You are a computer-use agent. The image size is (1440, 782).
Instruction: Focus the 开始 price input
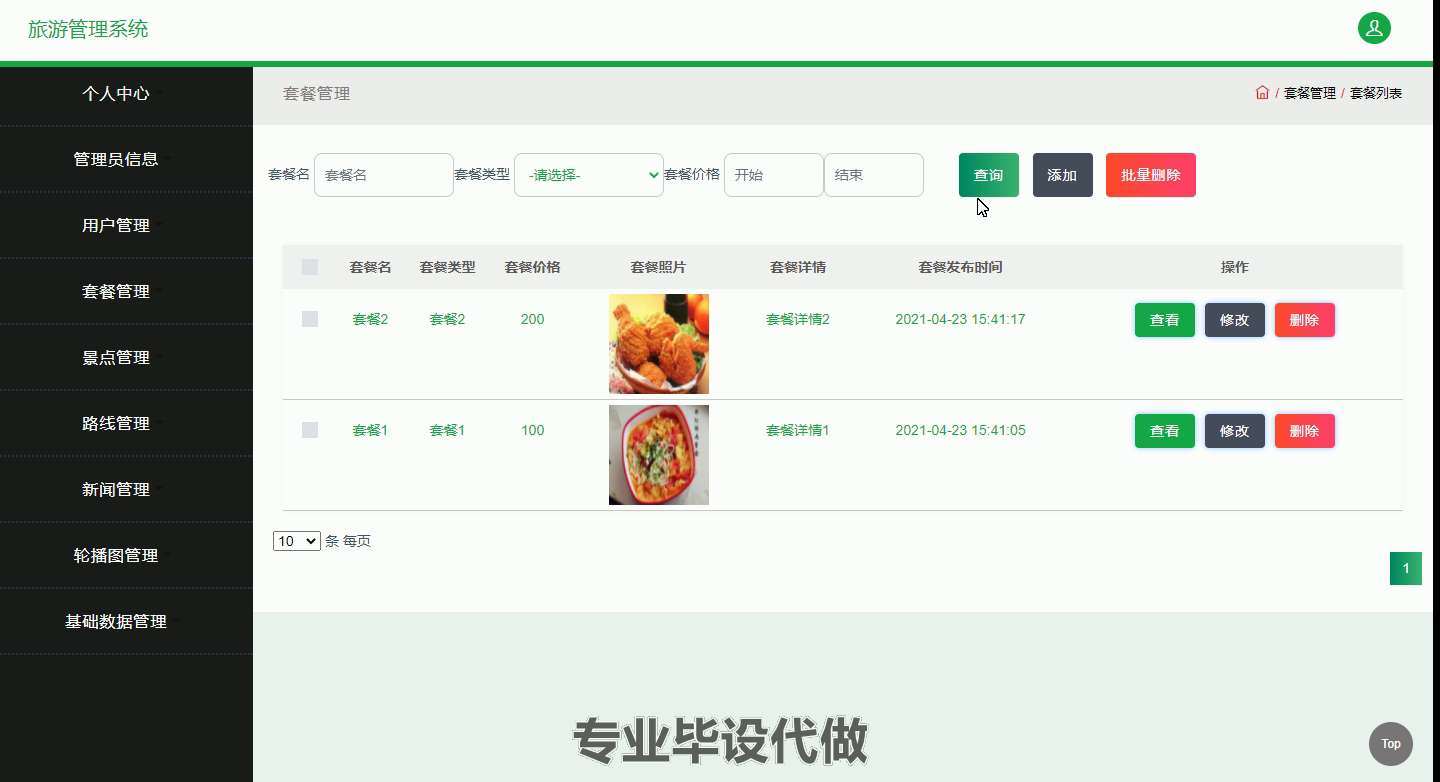774,175
